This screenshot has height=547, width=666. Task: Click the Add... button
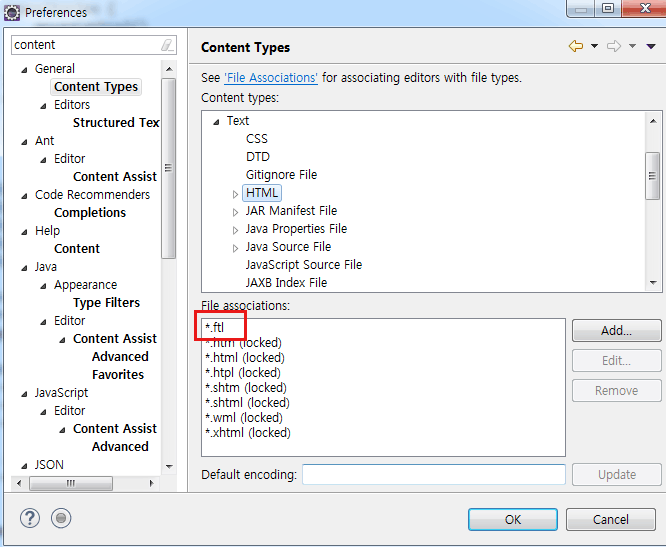(616, 330)
